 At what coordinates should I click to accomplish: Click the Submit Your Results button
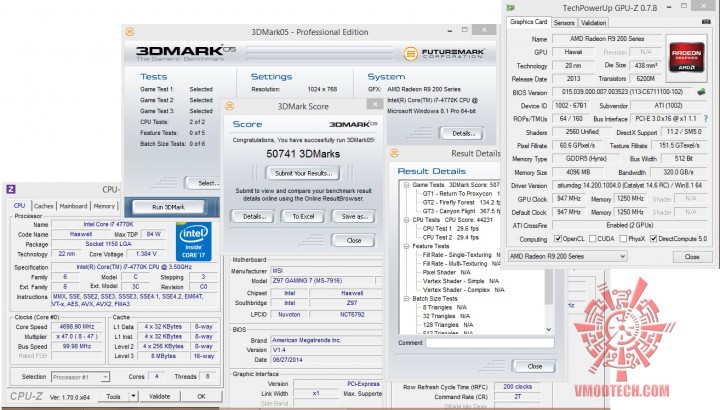[303, 173]
